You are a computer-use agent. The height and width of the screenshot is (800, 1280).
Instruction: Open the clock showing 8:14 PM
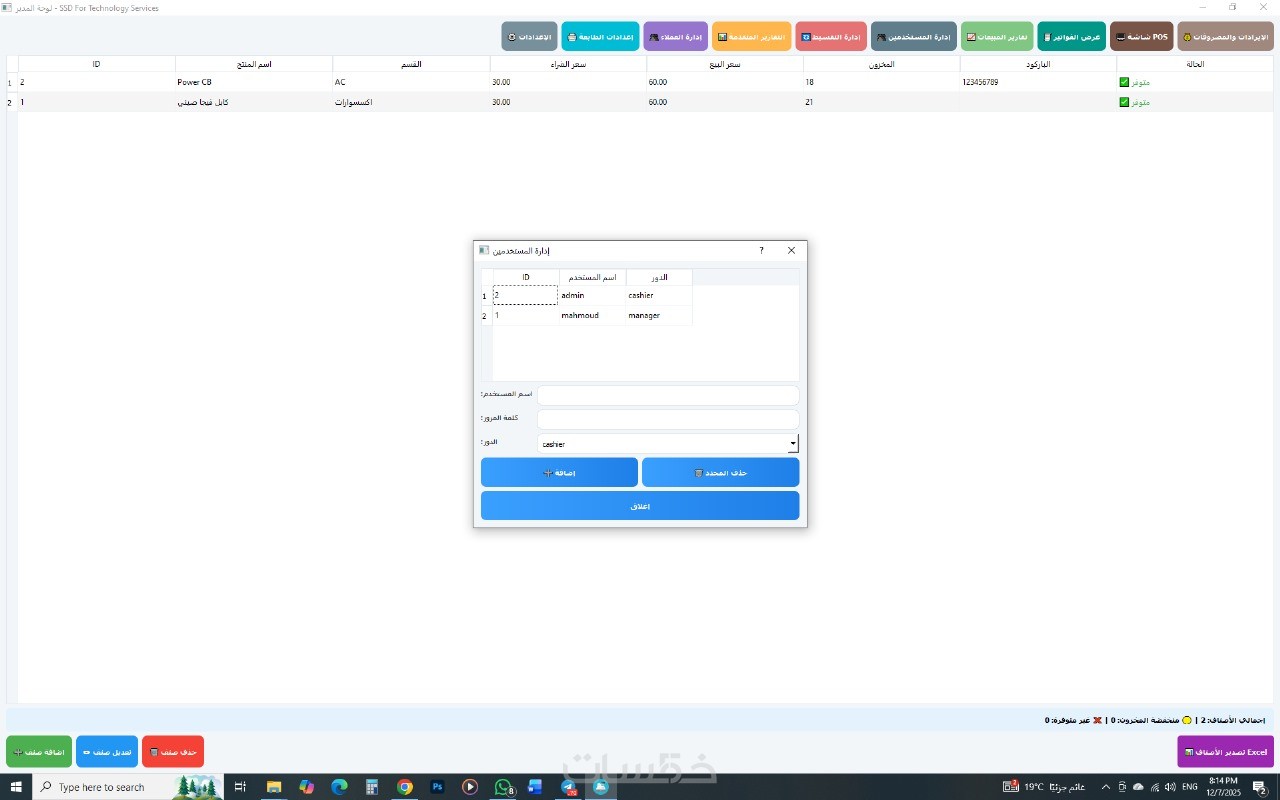click(x=1223, y=787)
